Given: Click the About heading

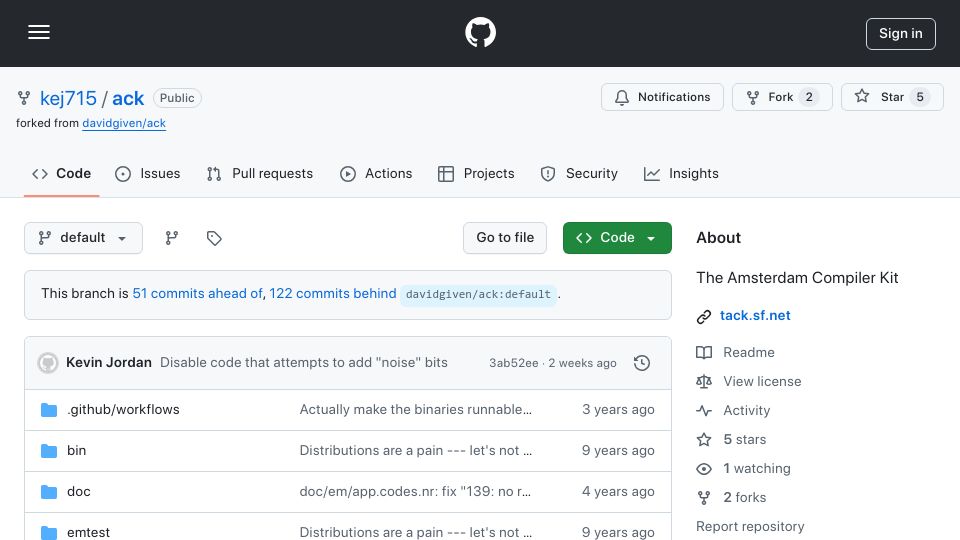Looking at the screenshot, I should tap(718, 238).
